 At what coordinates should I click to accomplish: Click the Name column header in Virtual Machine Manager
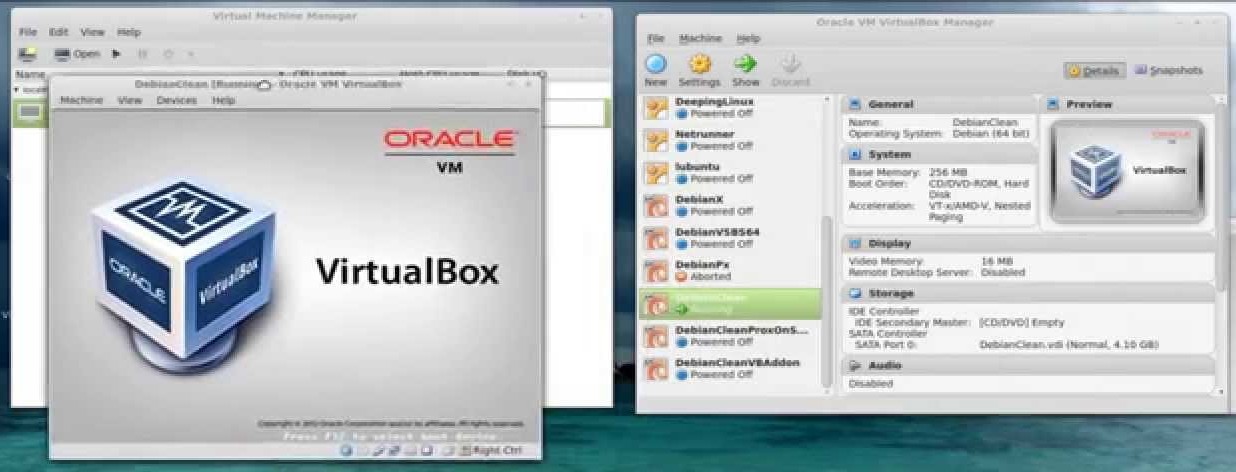[30, 74]
